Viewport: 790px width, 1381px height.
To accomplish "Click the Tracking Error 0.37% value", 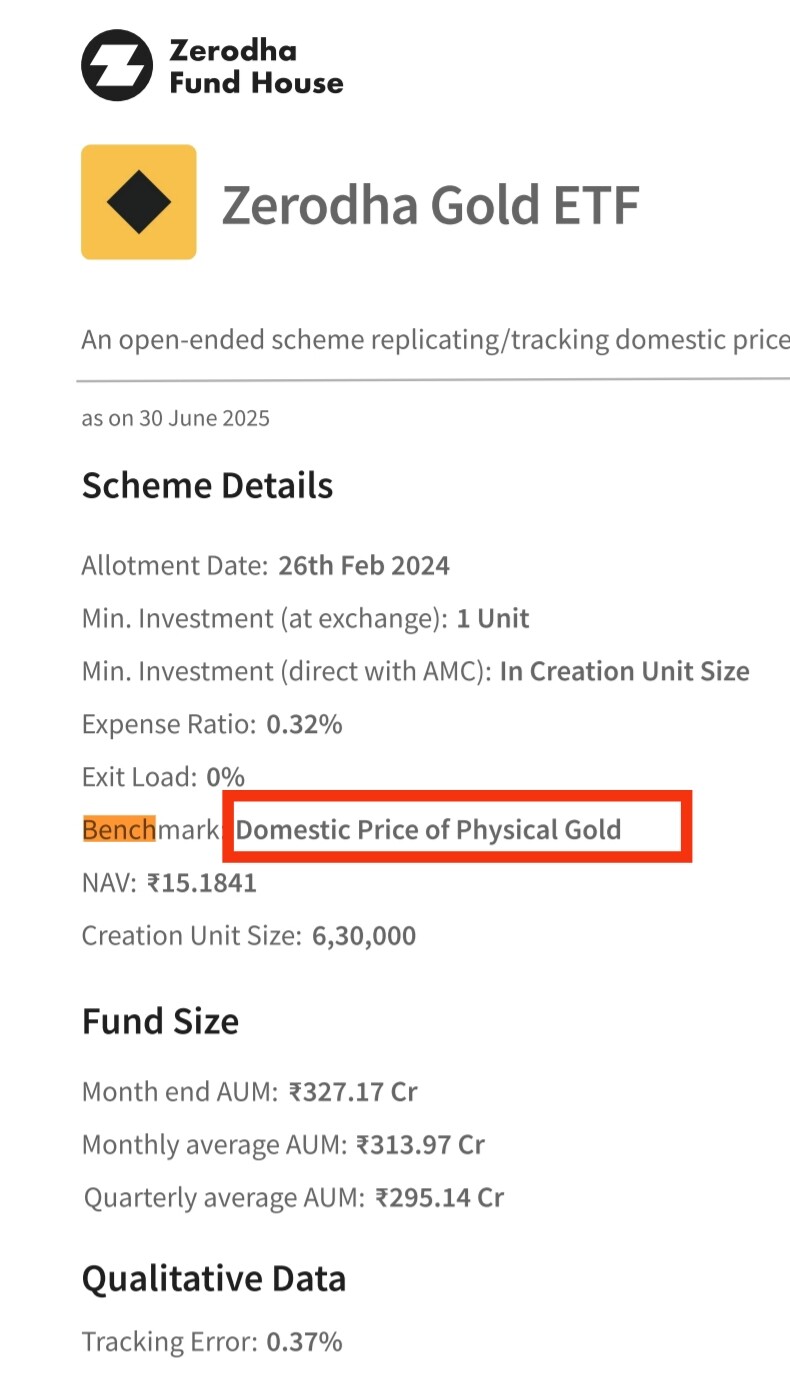I will (304, 1341).
